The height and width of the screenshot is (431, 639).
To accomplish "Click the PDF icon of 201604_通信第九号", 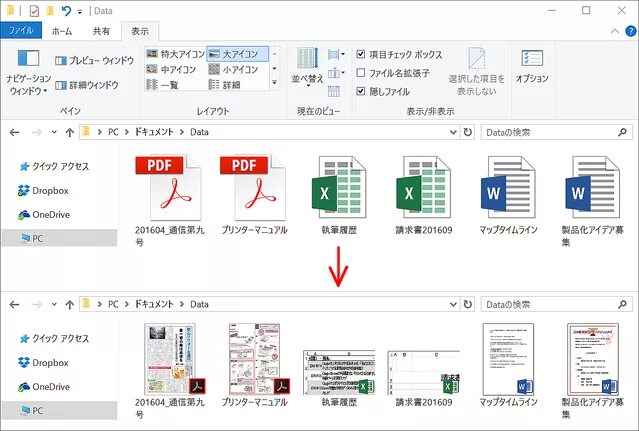I will tap(169, 188).
